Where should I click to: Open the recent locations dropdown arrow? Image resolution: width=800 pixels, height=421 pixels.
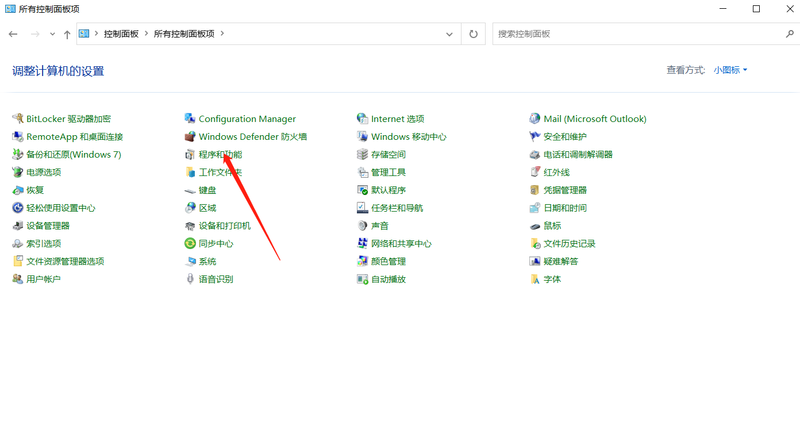pyautogui.click(x=52, y=34)
